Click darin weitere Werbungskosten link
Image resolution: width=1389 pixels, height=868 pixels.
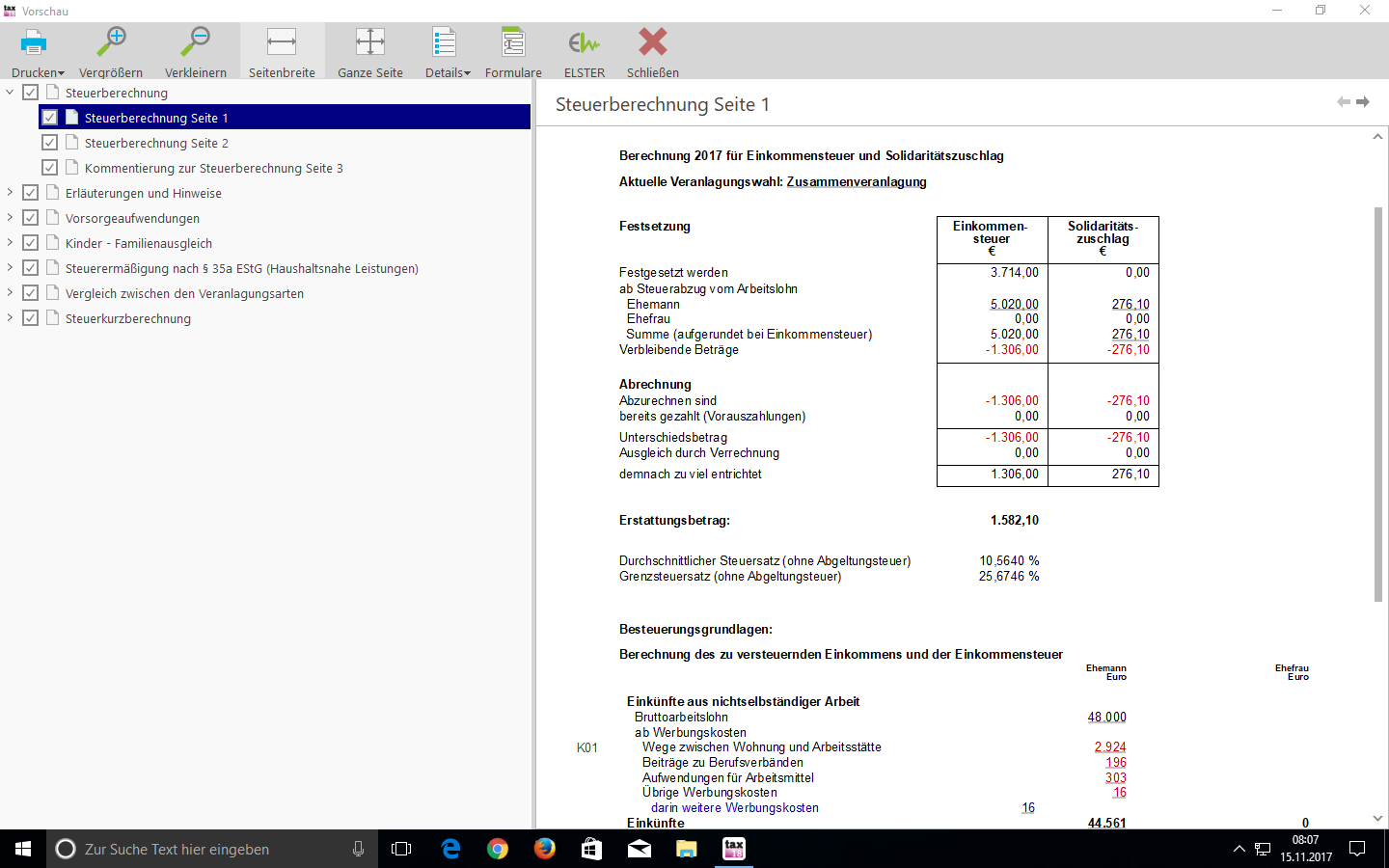click(x=735, y=808)
